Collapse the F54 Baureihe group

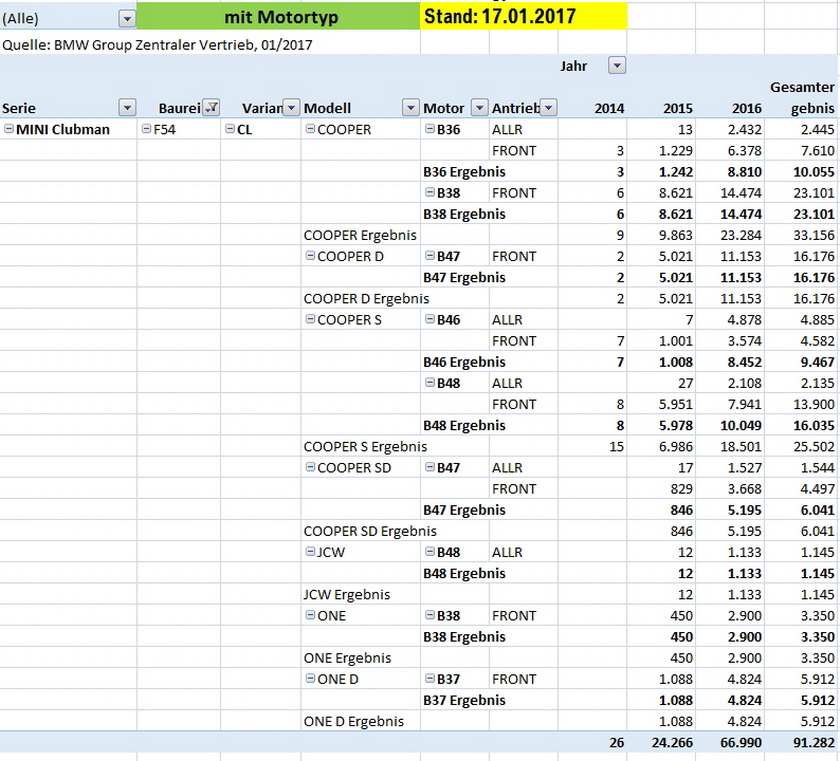(146, 129)
